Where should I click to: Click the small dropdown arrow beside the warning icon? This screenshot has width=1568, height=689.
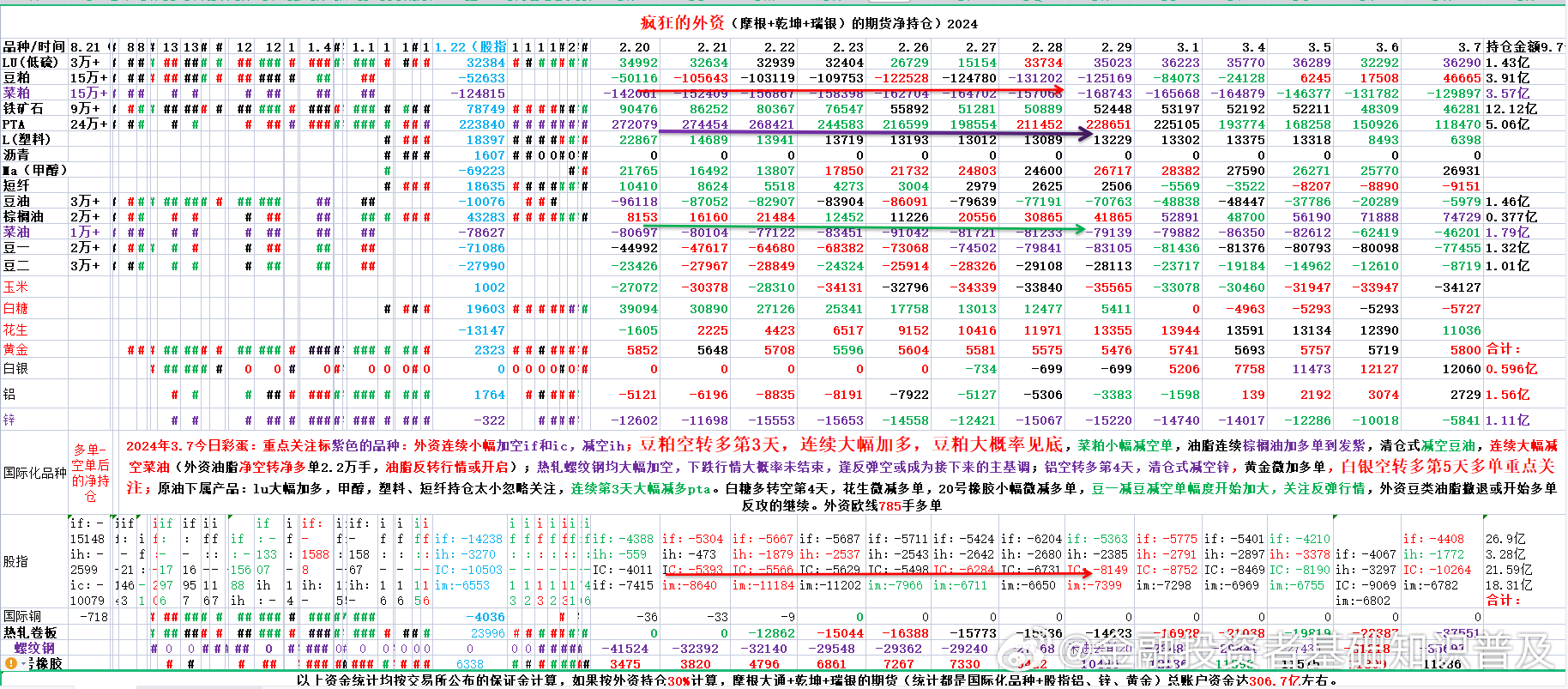[22, 664]
